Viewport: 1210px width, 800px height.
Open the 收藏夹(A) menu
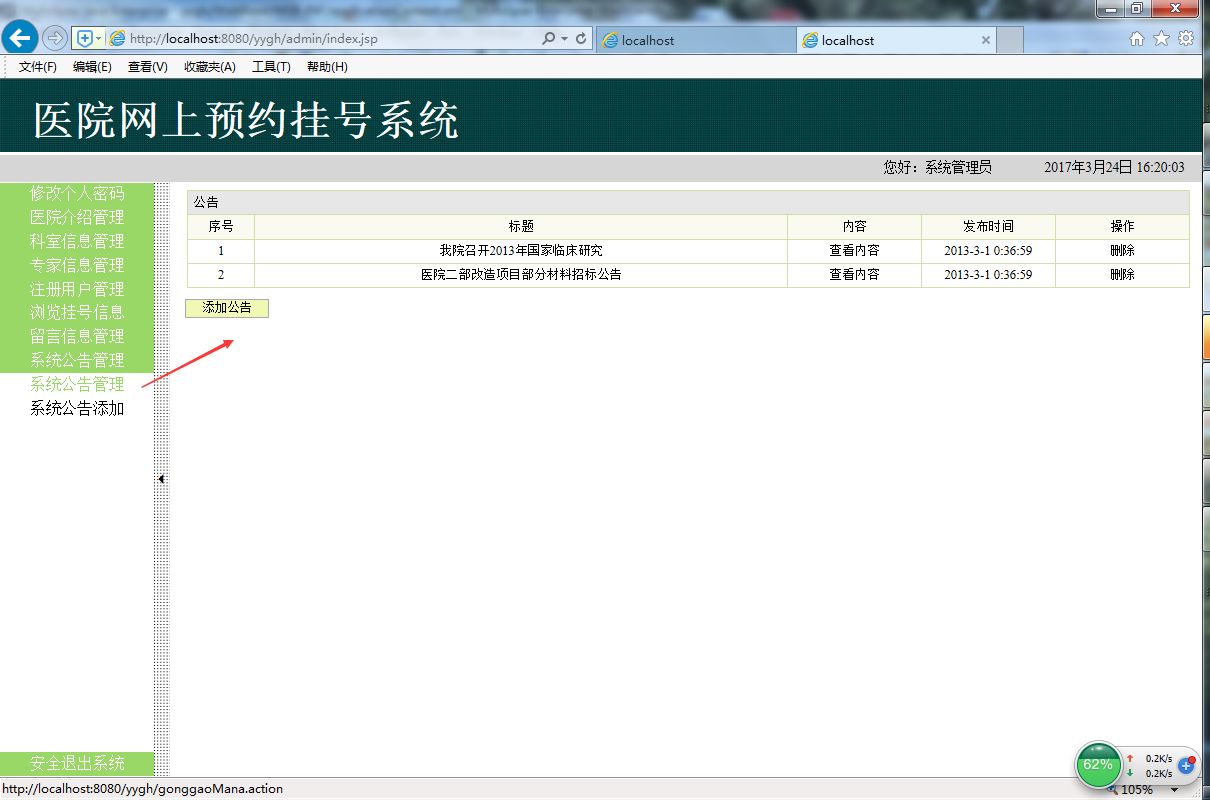click(210, 67)
